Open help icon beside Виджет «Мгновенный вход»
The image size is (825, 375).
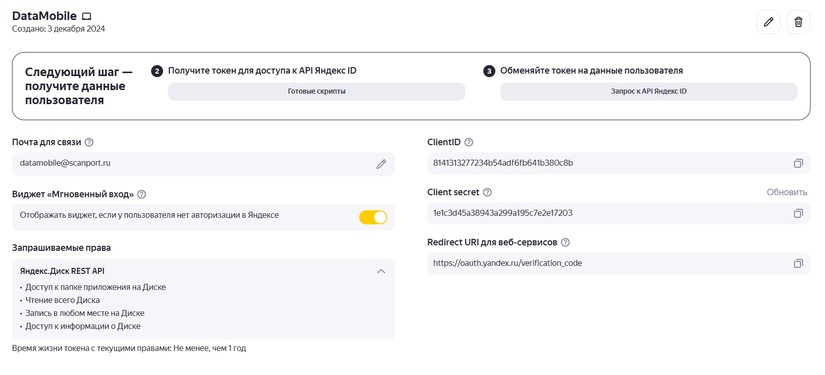click(x=141, y=194)
